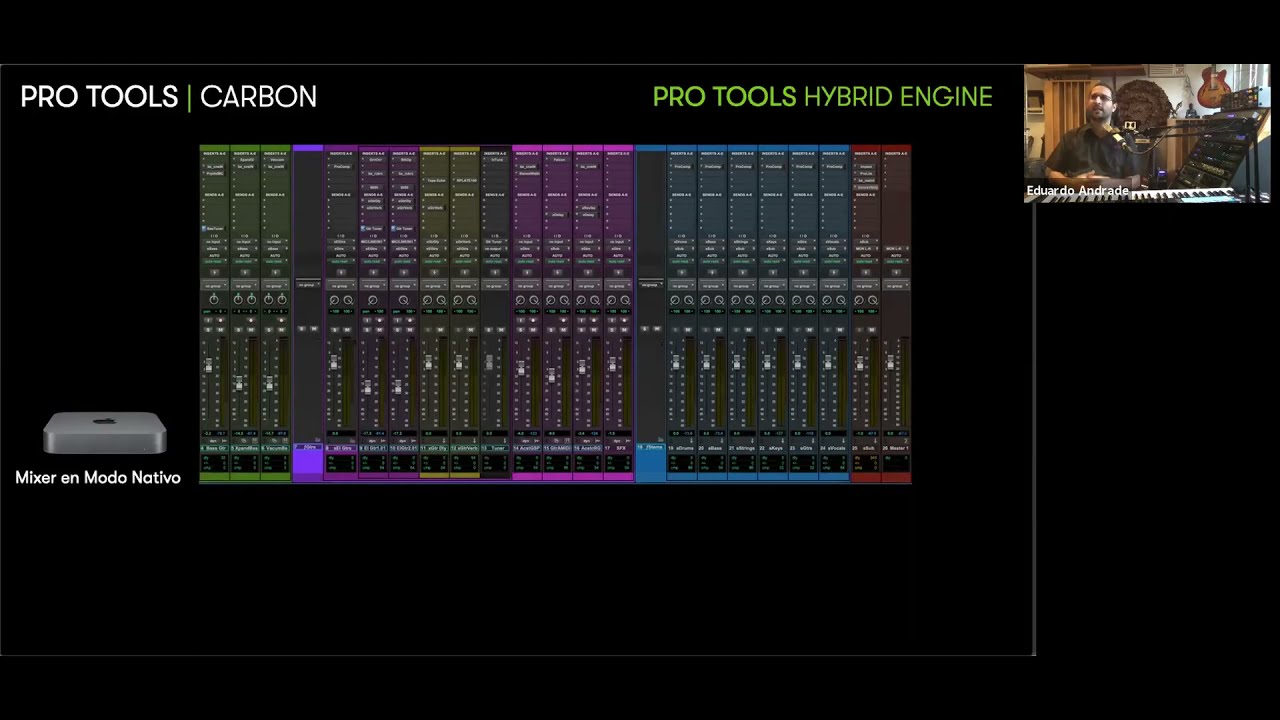
Task: Click the PRO TOOLS HYBRID ENGINE heading
Action: (822, 97)
